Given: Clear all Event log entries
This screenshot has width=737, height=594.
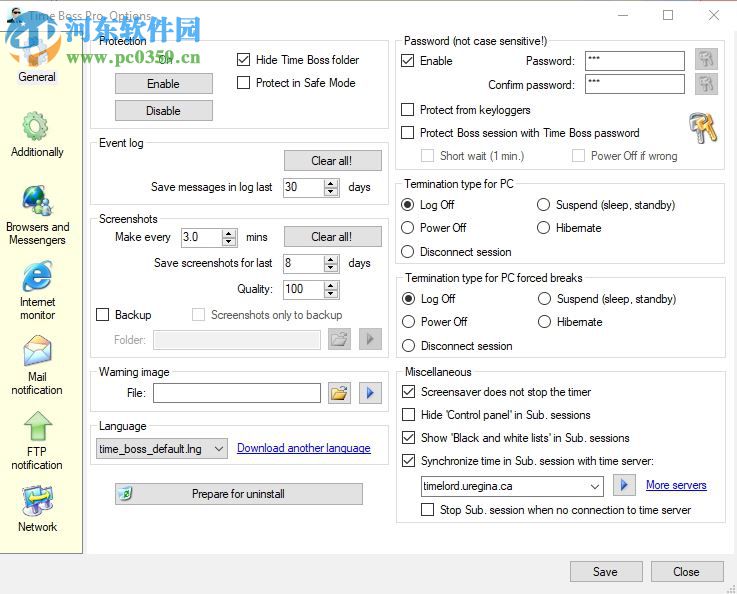Looking at the screenshot, I should [332, 161].
